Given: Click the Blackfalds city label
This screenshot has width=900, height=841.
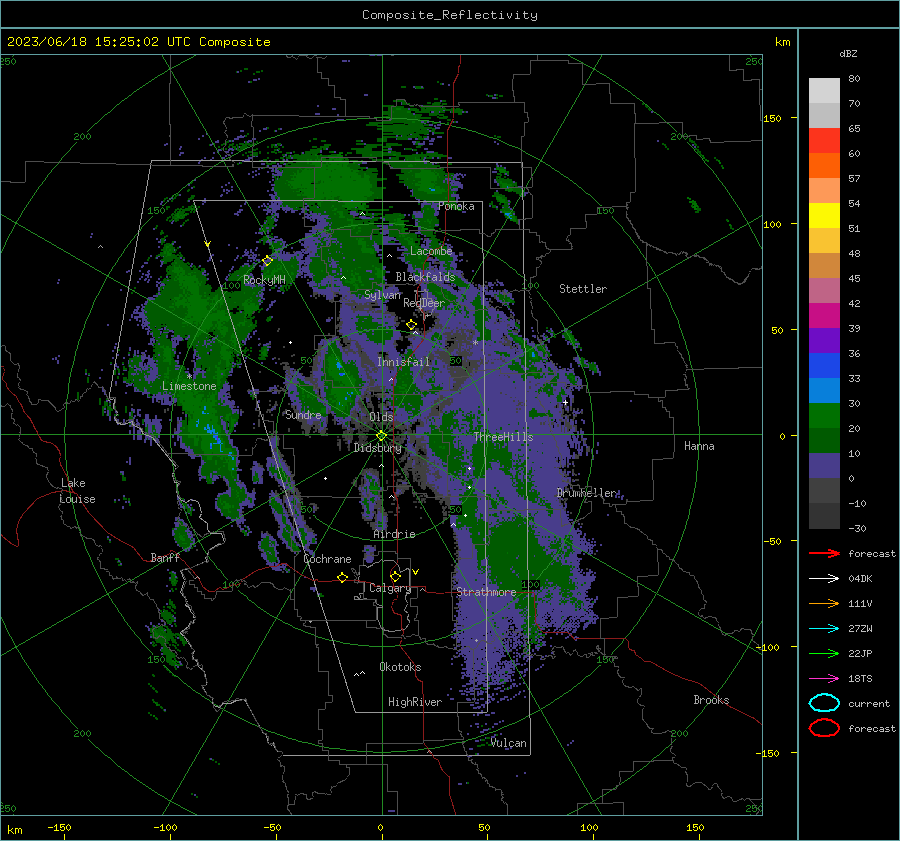Looking at the screenshot, I should 425,277.
